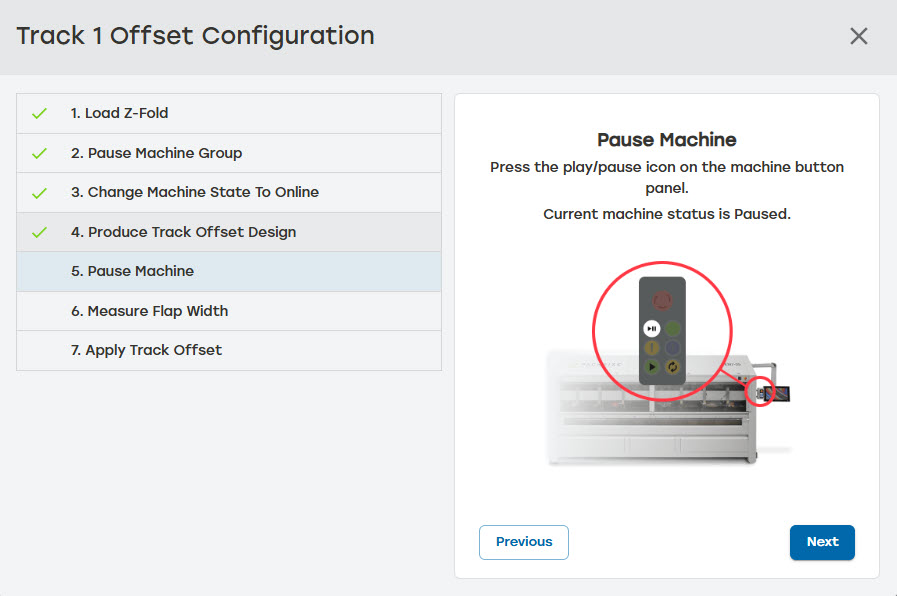Close the Track 1 Offset Configuration dialog

(858, 36)
